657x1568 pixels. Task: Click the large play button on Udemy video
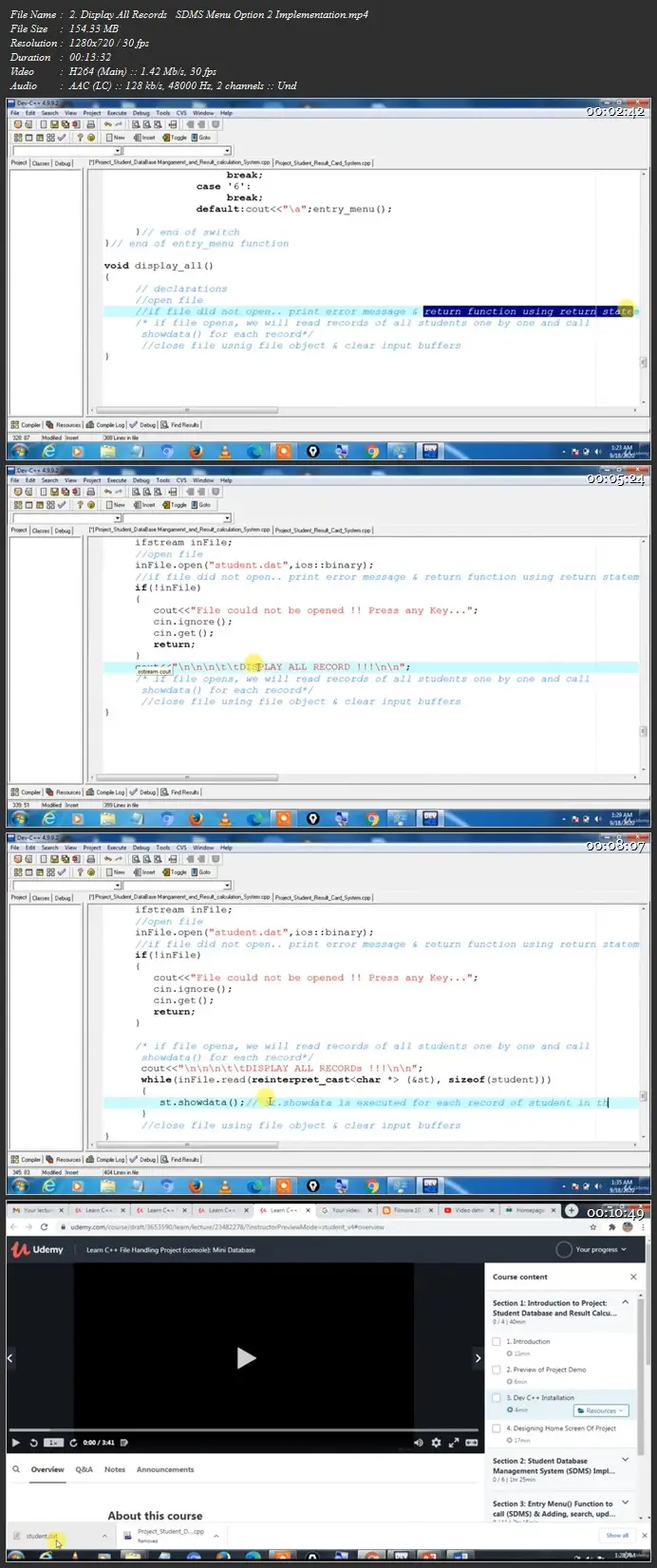pos(246,1358)
